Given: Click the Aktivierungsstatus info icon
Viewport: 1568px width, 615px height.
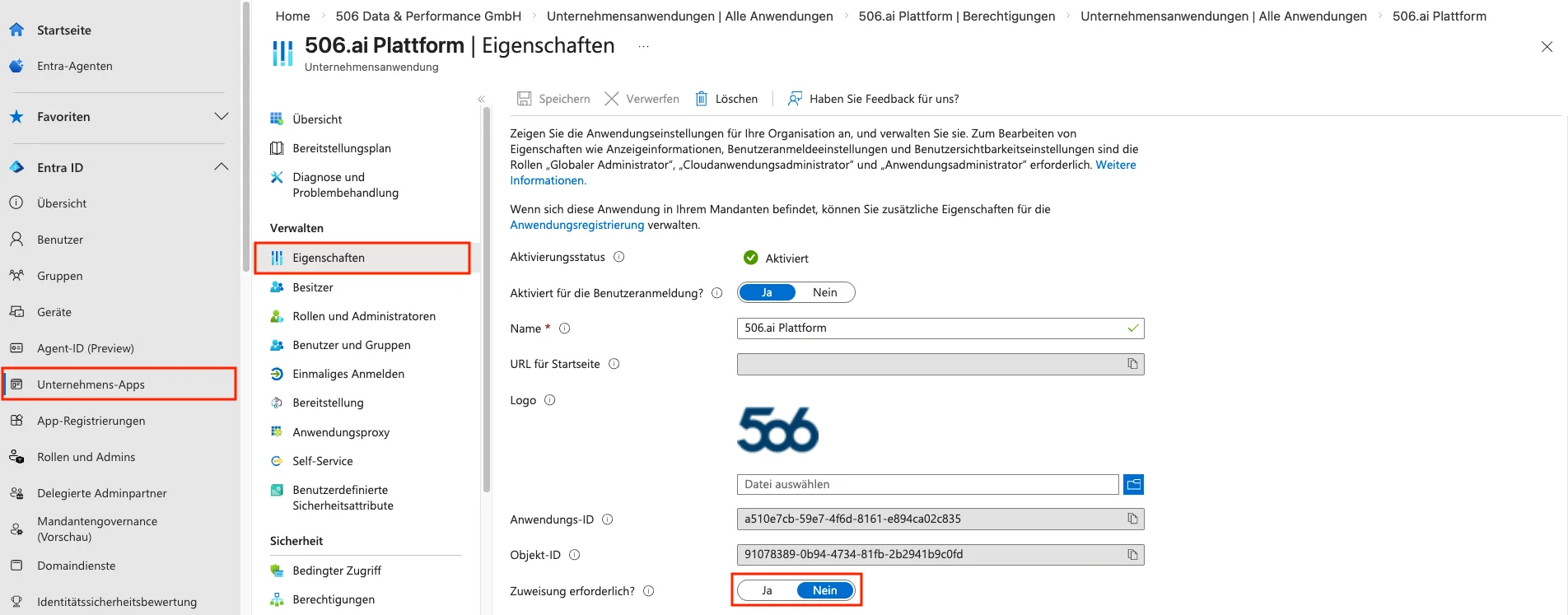Looking at the screenshot, I should point(619,257).
